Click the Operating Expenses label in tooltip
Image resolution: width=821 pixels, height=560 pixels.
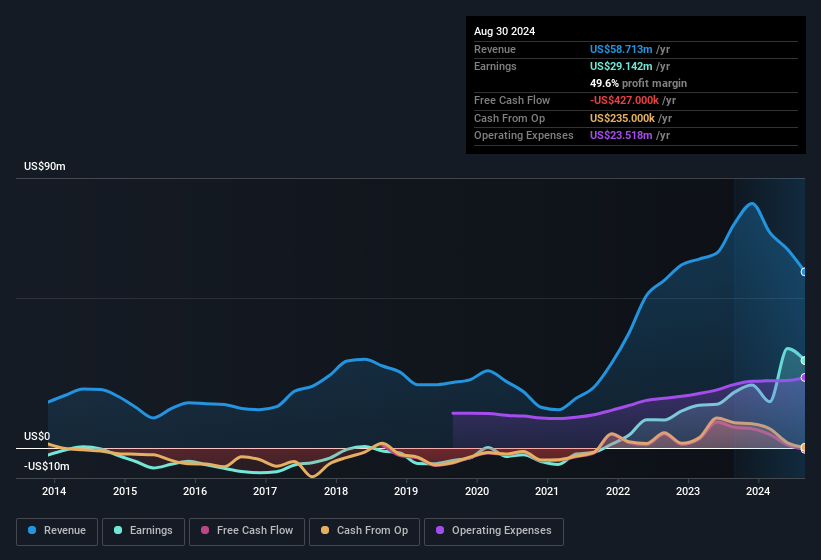tap(524, 136)
